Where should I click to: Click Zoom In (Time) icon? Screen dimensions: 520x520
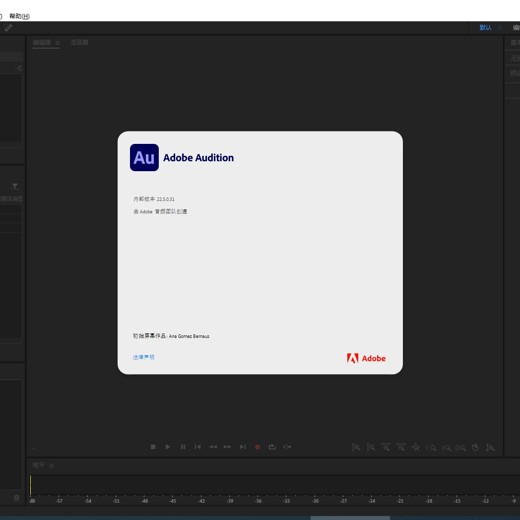pyautogui.click(x=386, y=447)
